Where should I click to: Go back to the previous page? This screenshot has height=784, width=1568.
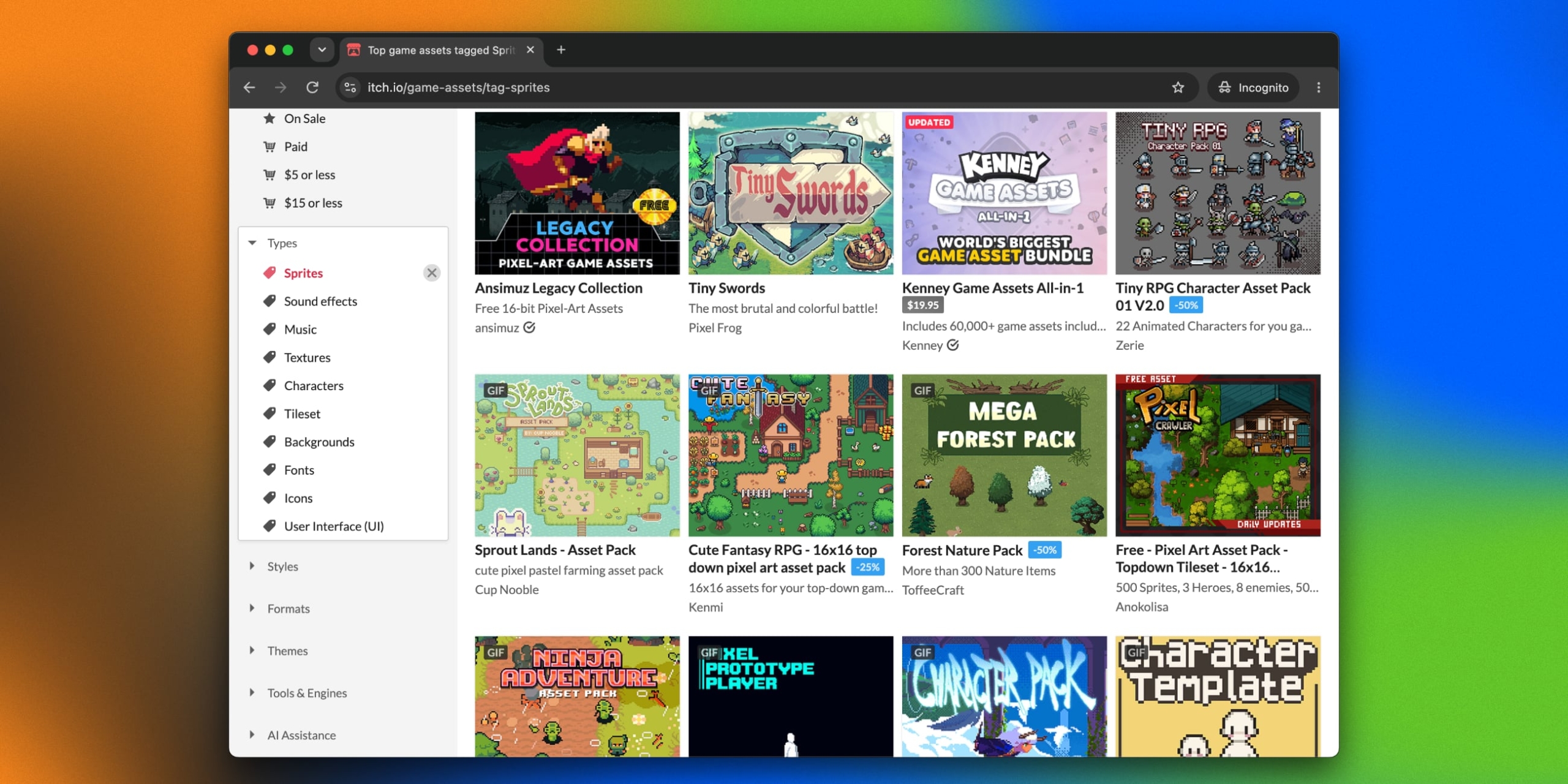[x=249, y=88]
